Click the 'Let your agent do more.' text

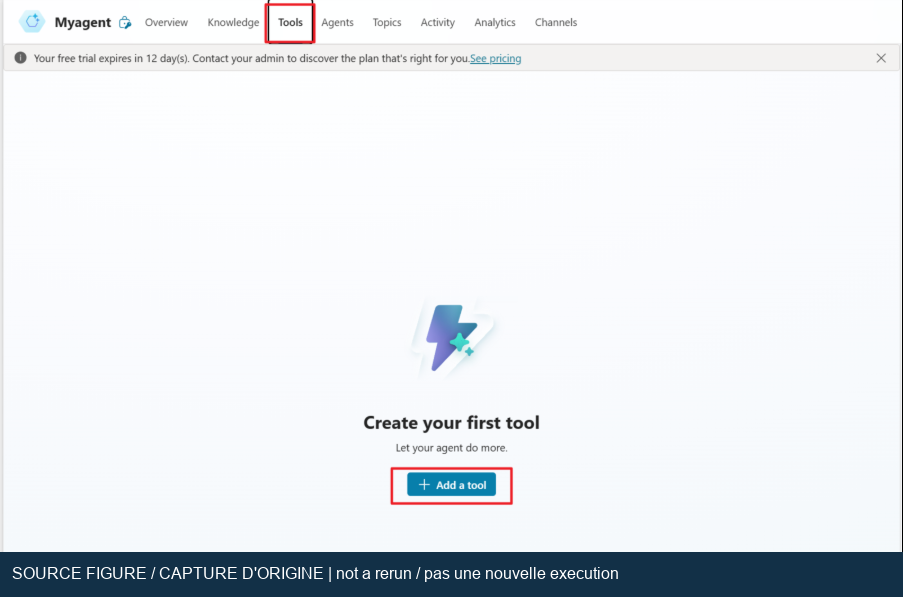coord(452,448)
